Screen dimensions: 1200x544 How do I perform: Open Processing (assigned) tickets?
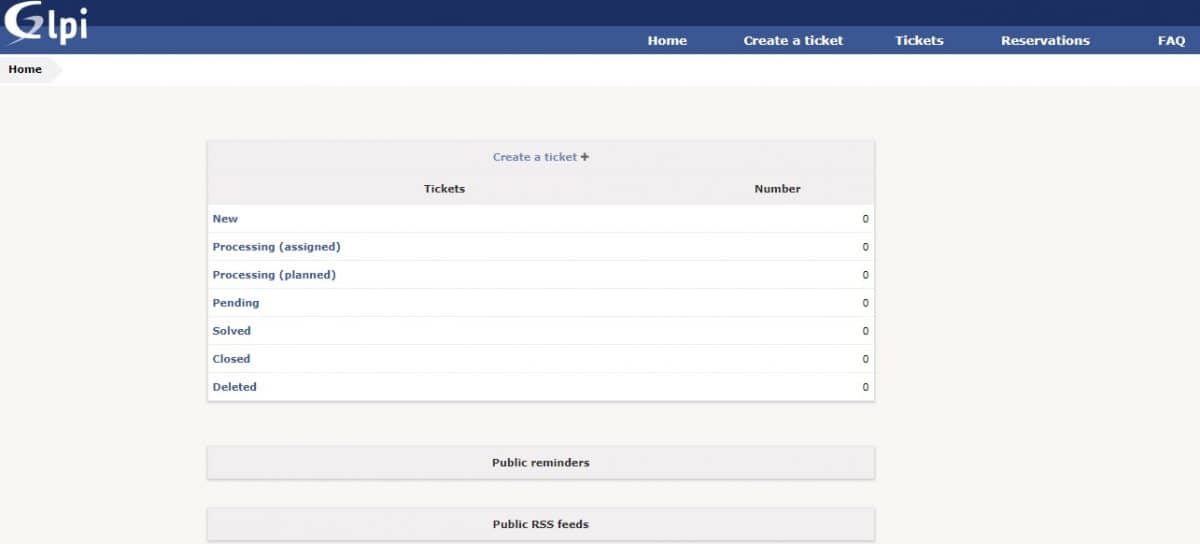pos(276,247)
